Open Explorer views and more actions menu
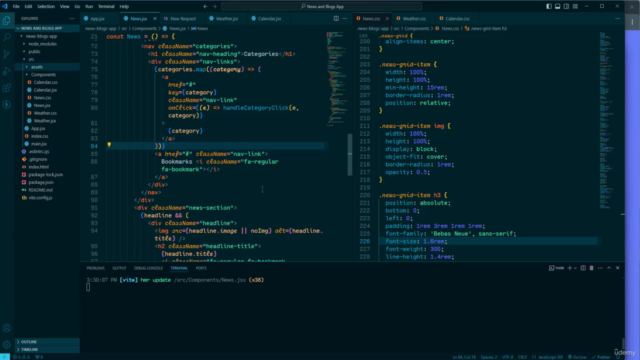The width and height of the screenshot is (640, 360). click(72, 18)
